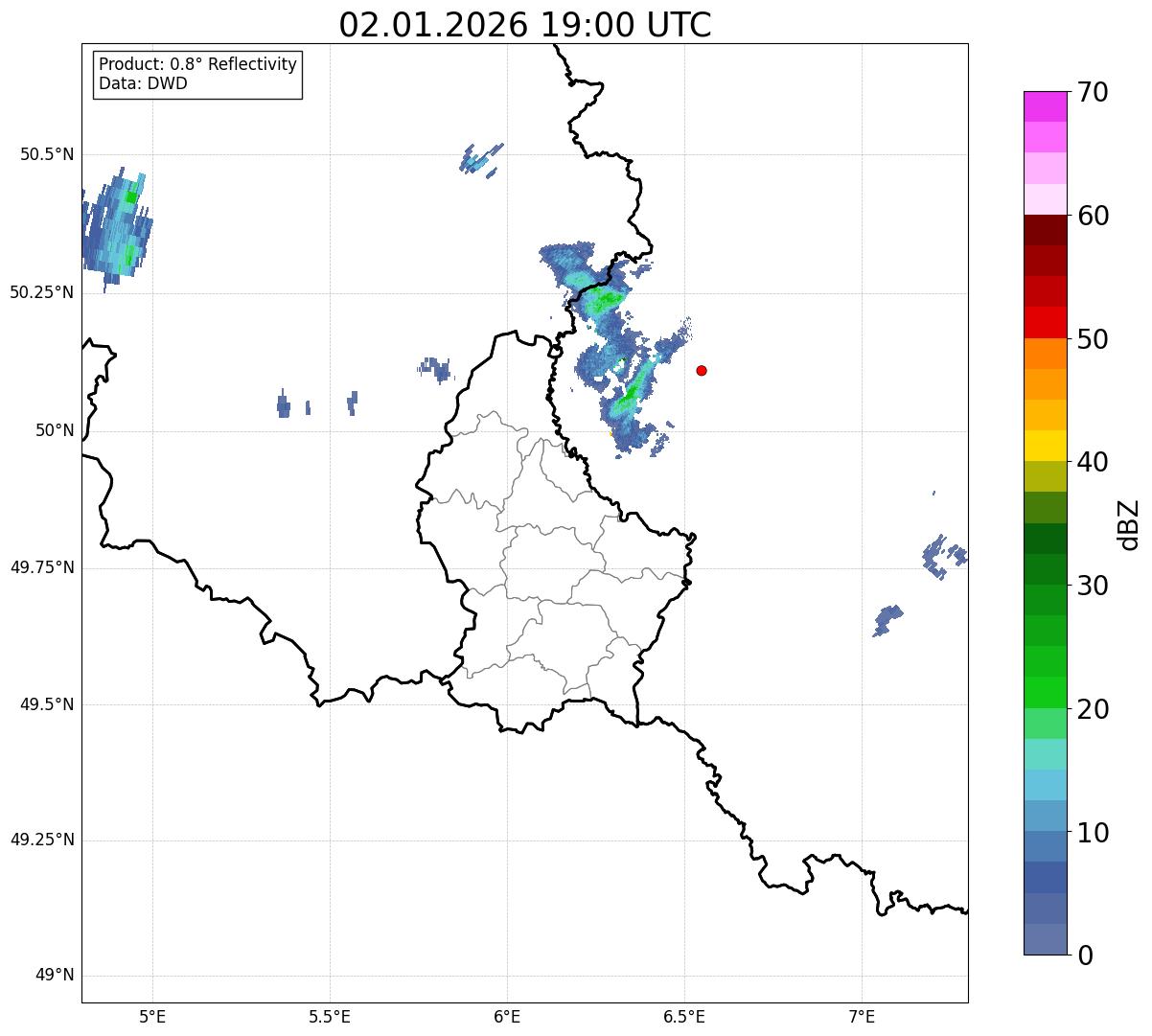Click the red station marker dot
Image resolution: width=1152 pixels, height=1036 pixels.
coord(702,370)
